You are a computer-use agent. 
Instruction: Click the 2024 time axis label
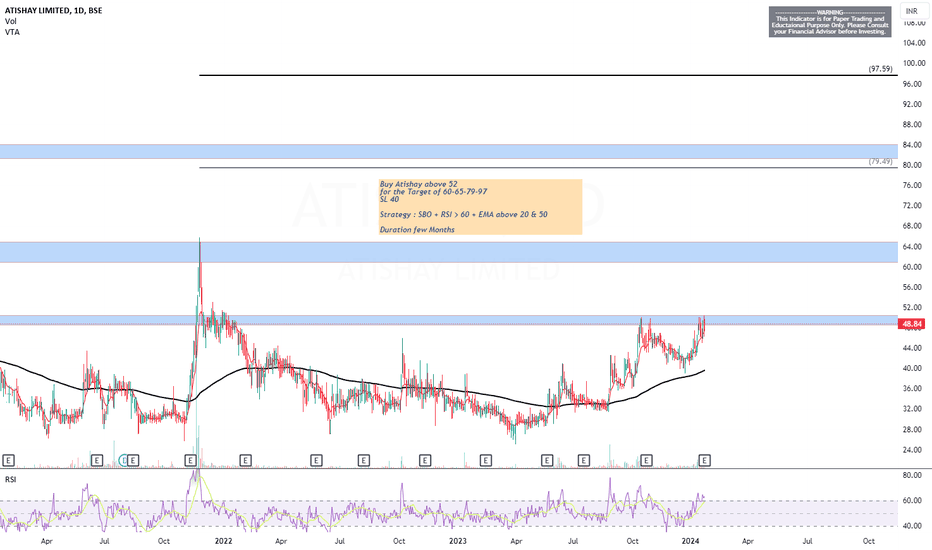point(690,541)
